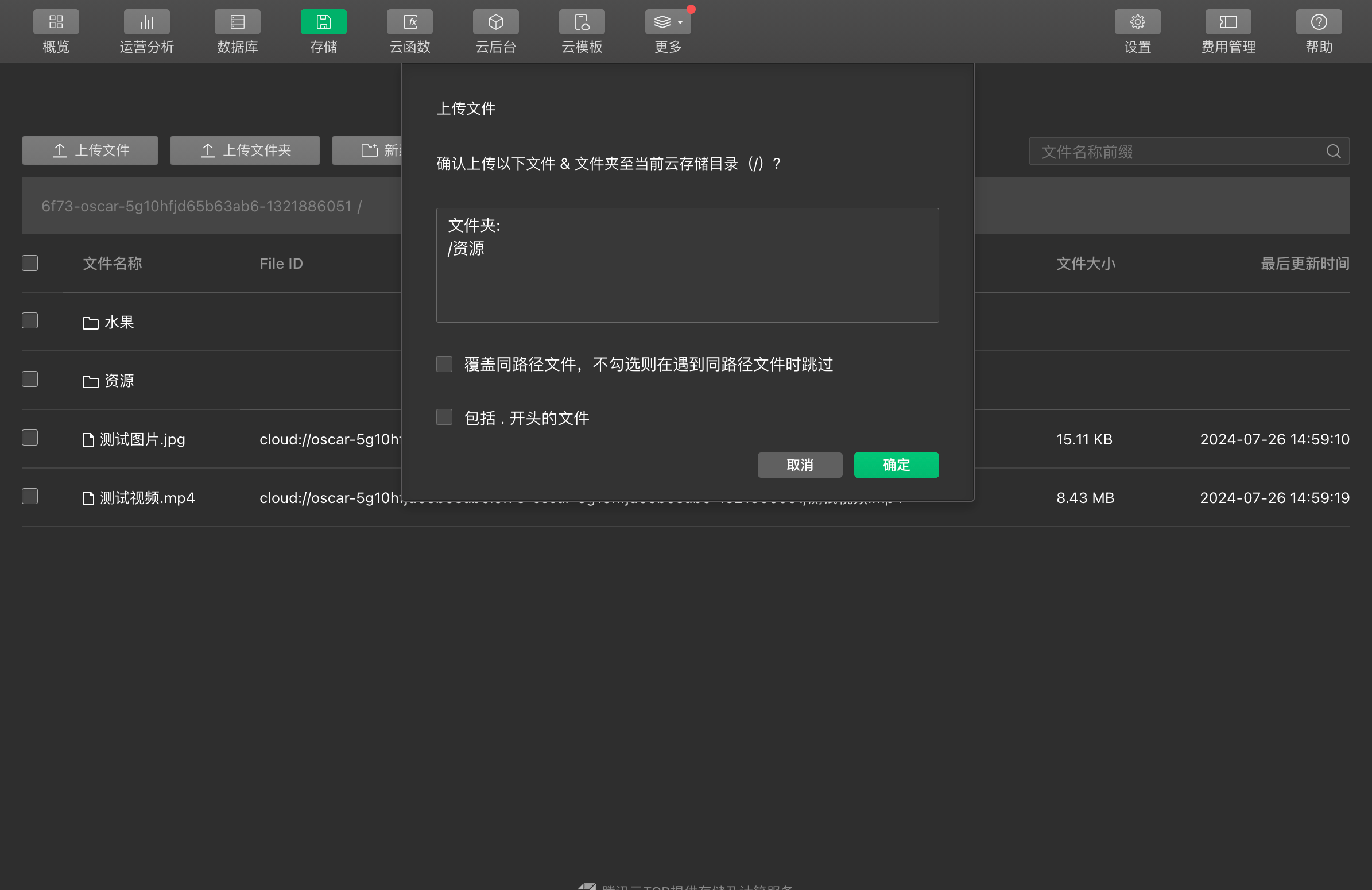Click the search magnifier icon
1372x890 pixels.
[1333, 152]
